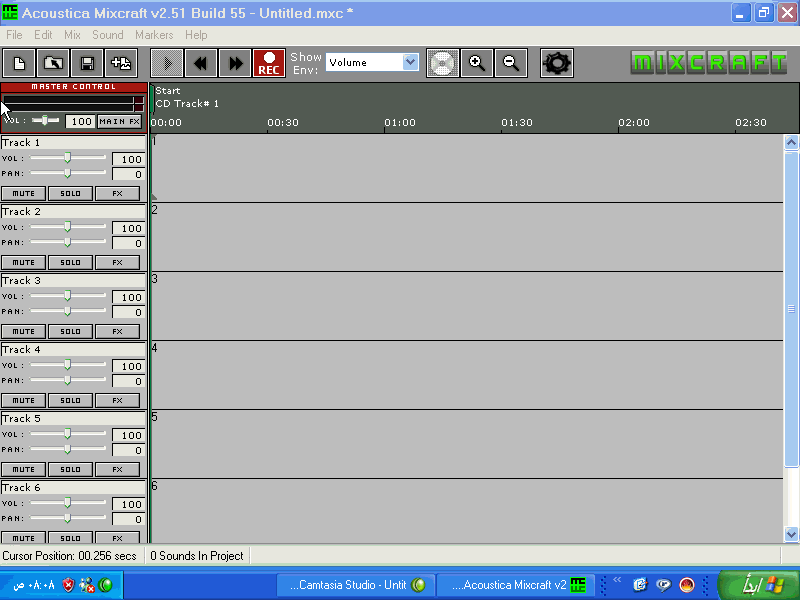Click the Track 4 volume slider
Viewport: 800px width, 600px height.
pos(67,365)
